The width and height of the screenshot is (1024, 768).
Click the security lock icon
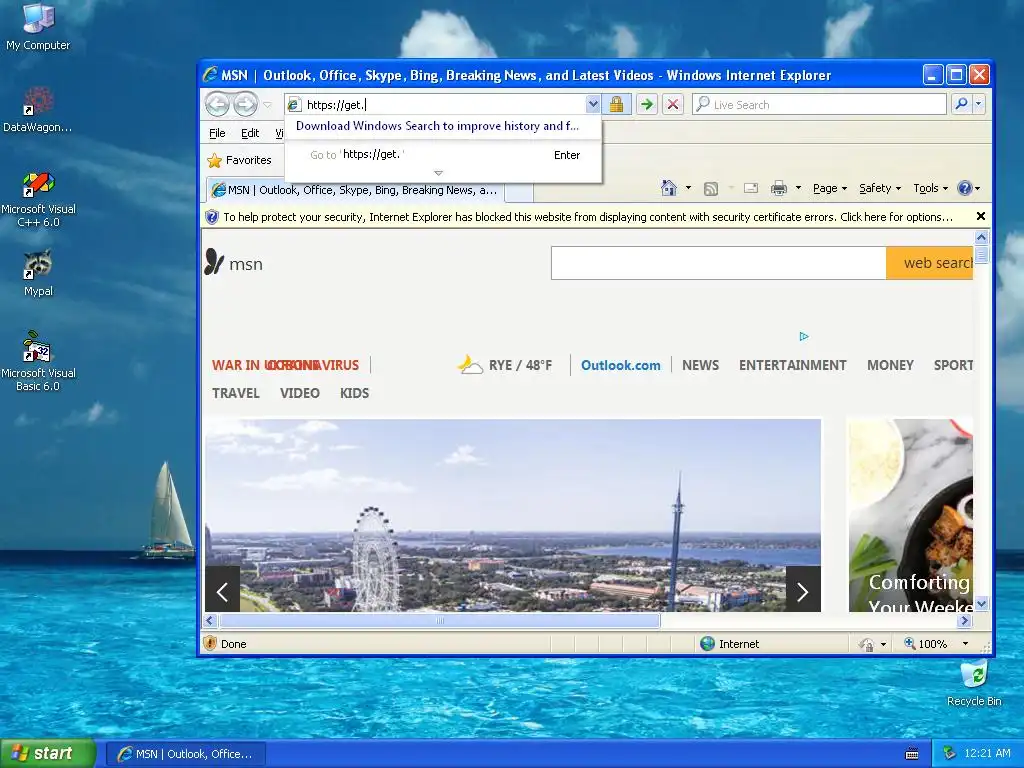point(616,104)
